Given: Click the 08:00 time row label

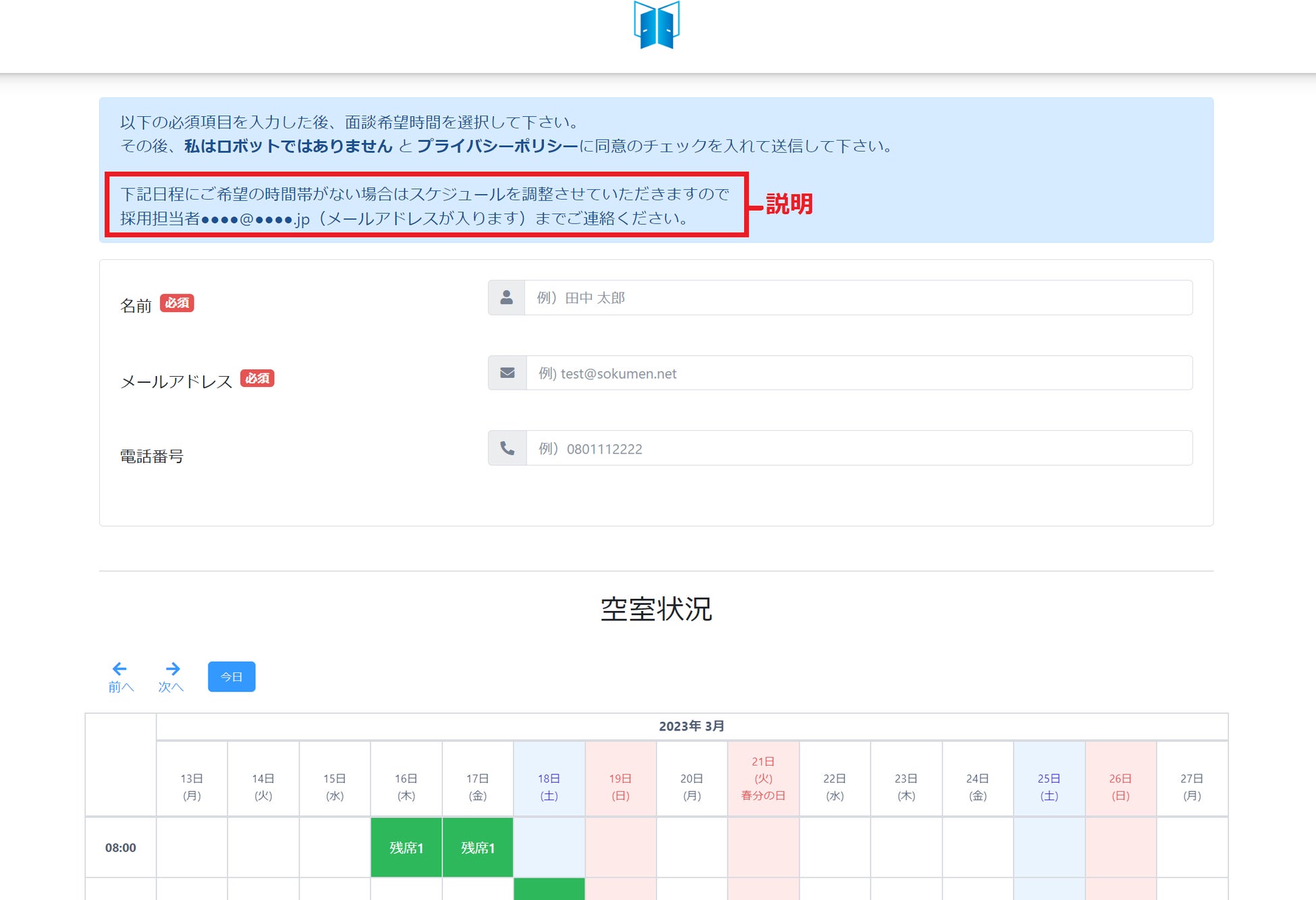Looking at the screenshot, I should pyautogui.click(x=120, y=847).
